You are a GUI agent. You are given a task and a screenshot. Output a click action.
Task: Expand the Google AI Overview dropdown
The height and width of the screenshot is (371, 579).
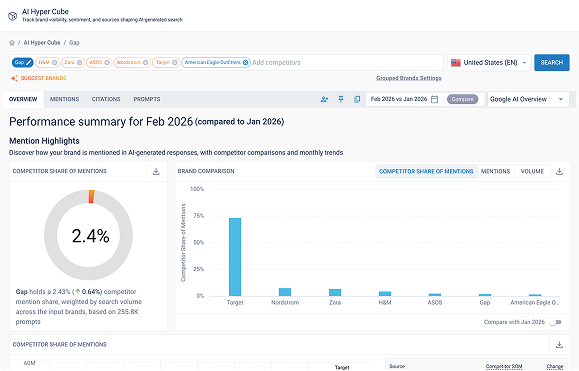click(x=528, y=99)
